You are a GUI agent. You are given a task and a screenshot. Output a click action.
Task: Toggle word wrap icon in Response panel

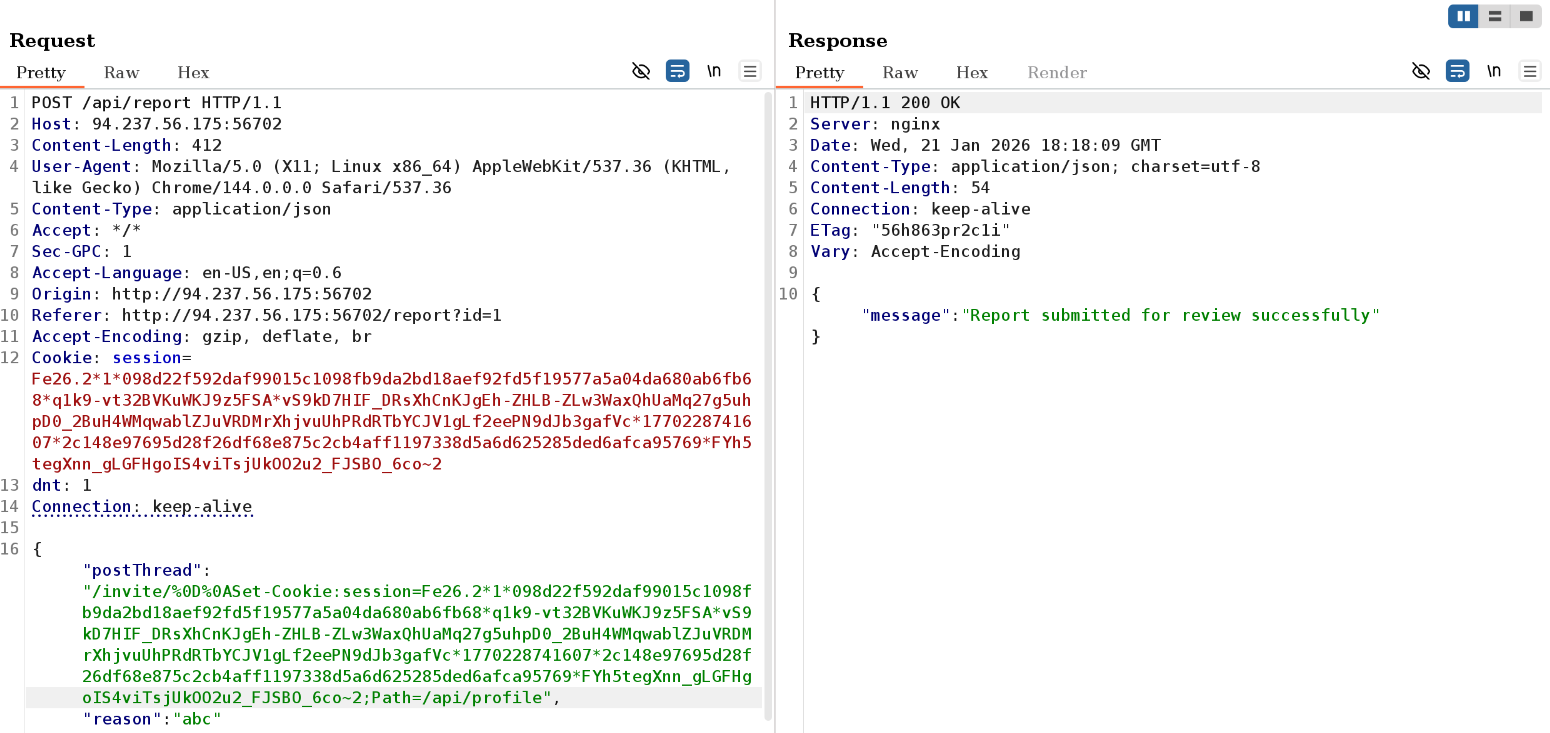click(1458, 71)
